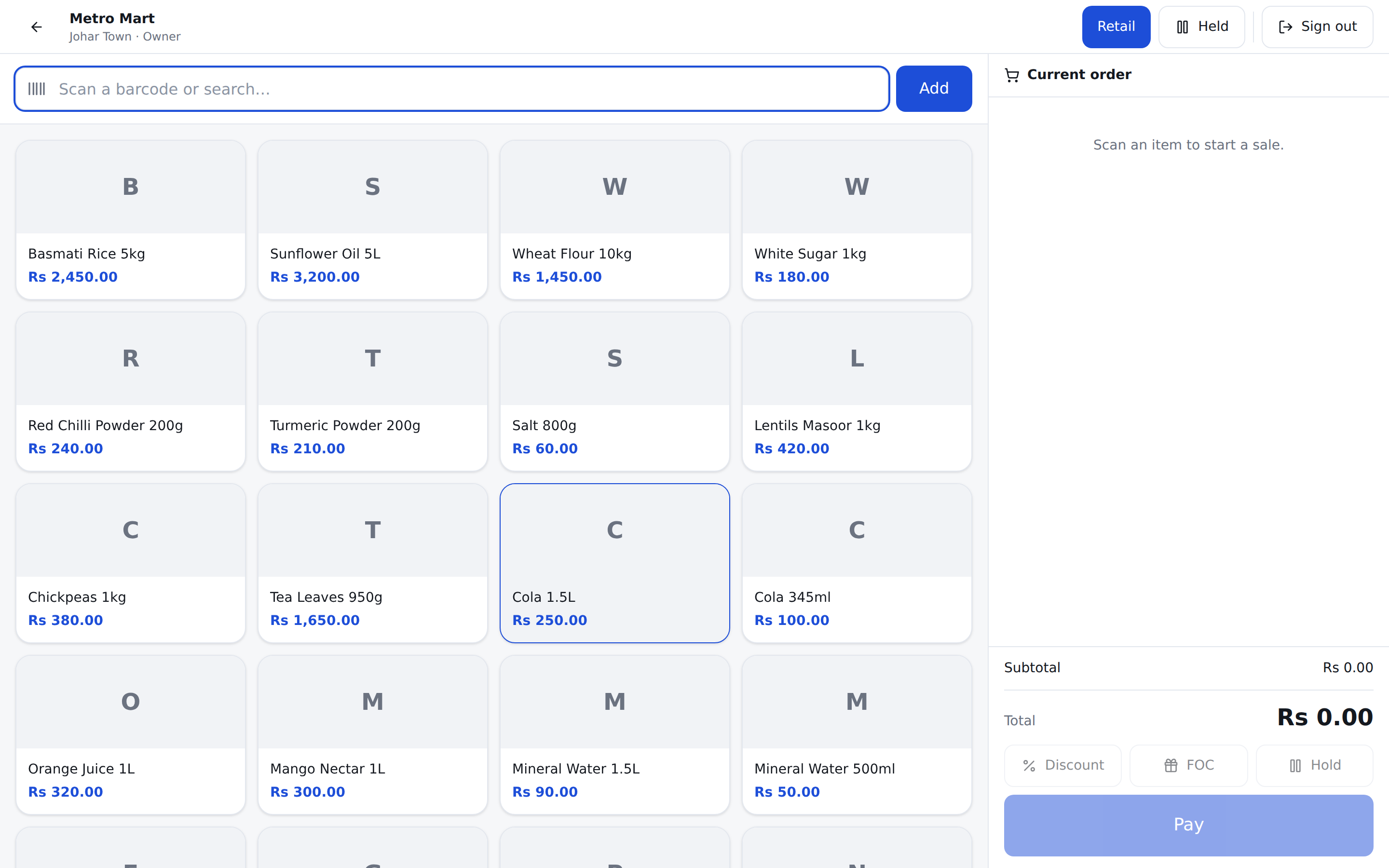The height and width of the screenshot is (868, 1389).
Task: Click the cart icon beside Current order
Action: coord(1012,75)
